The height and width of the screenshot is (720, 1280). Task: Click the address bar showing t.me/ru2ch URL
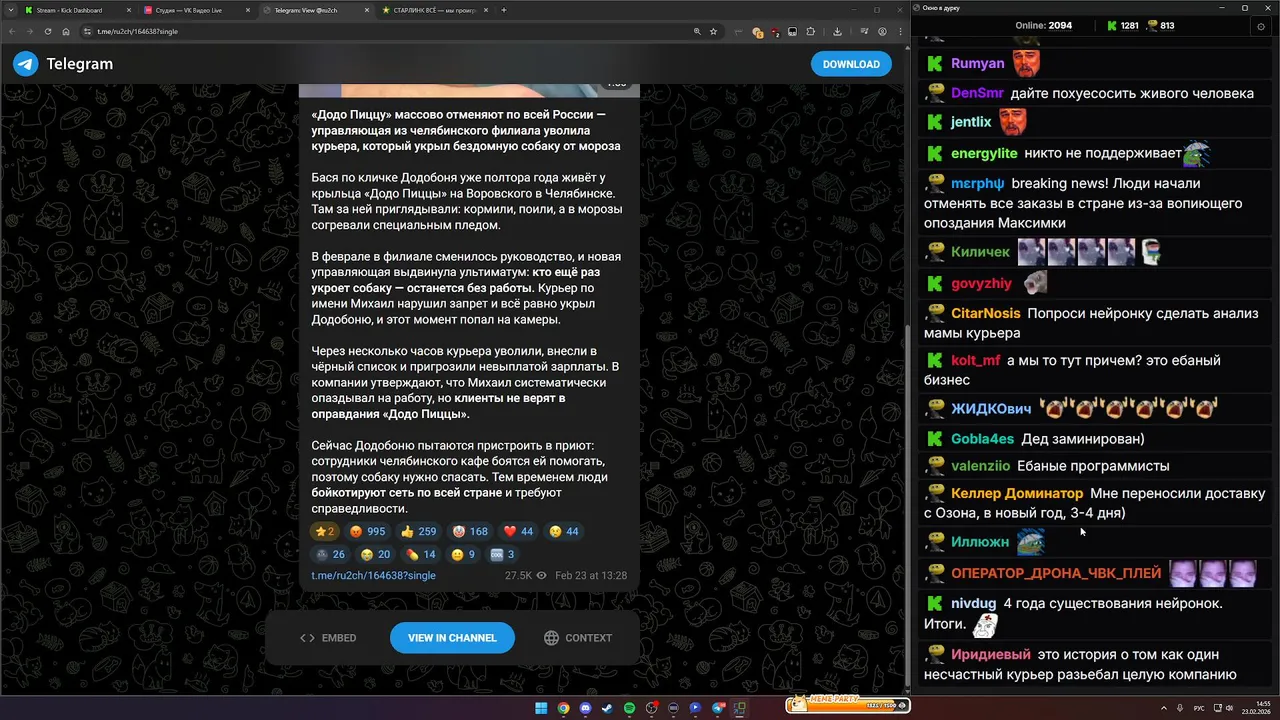click(x=400, y=31)
